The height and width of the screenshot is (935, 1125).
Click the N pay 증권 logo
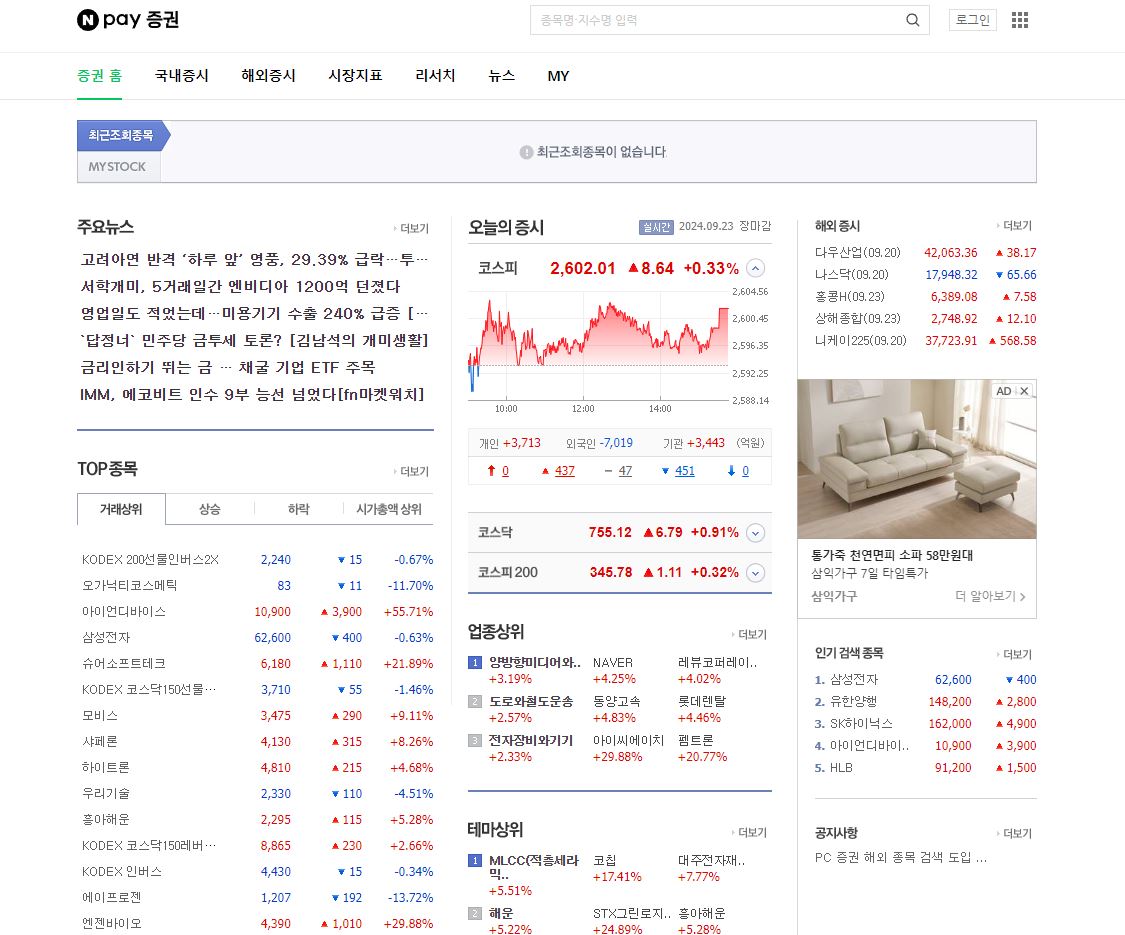coord(128,19)
